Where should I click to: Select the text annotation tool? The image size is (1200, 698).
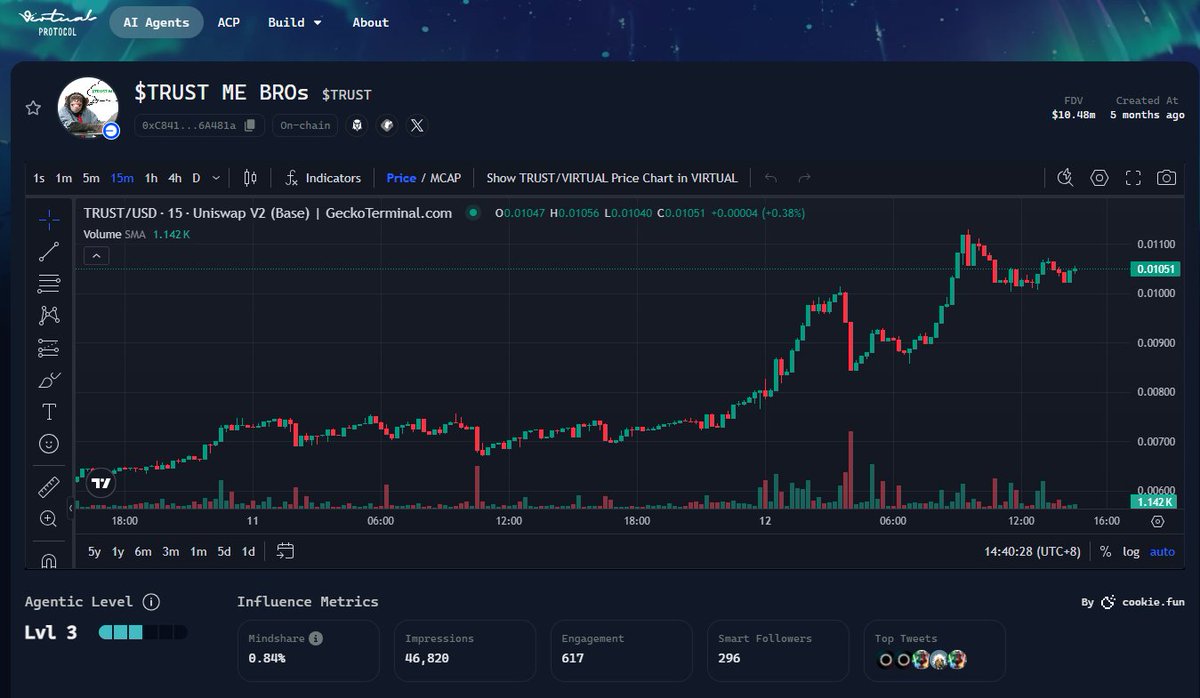49,411
